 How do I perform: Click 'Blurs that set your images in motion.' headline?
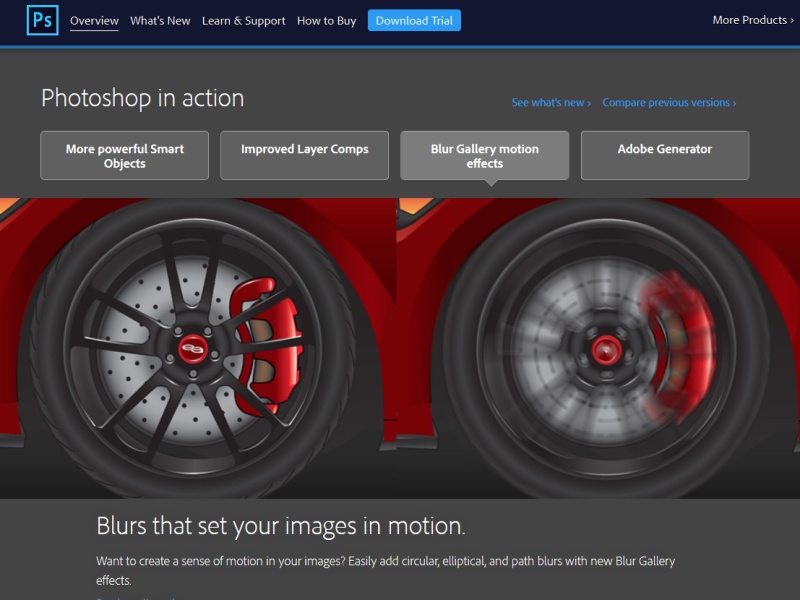tap(281, 526)
